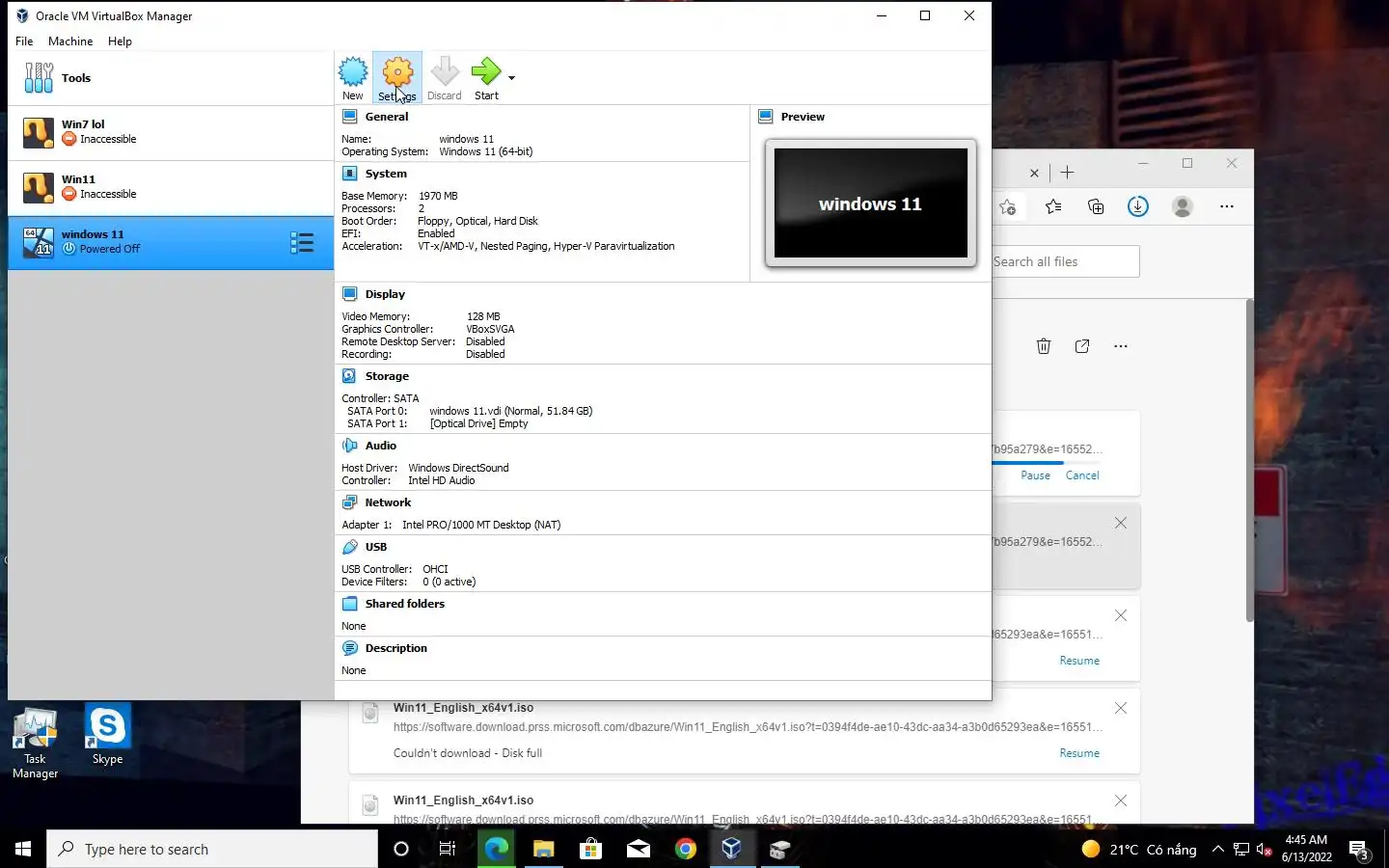Image resolution: width=1389 pixels, height=868 pixels.
Task: Click the downloads trash delete icon
Action: pyautogui.click(x=1044, y=346)
